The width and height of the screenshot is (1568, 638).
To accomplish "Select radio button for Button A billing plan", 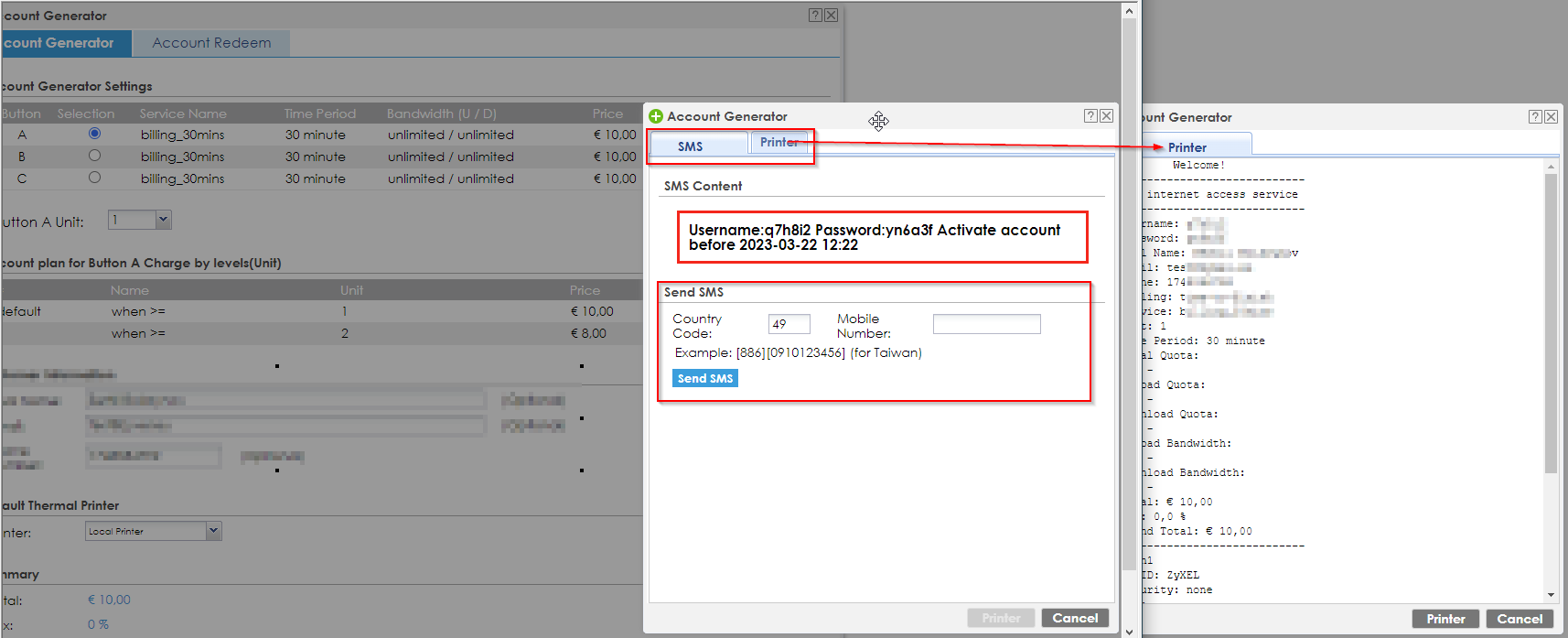I will tap(94, 134).
